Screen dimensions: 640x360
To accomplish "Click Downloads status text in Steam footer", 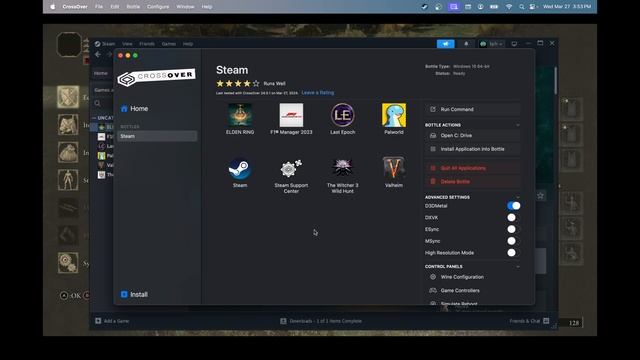I will (325, 321).
